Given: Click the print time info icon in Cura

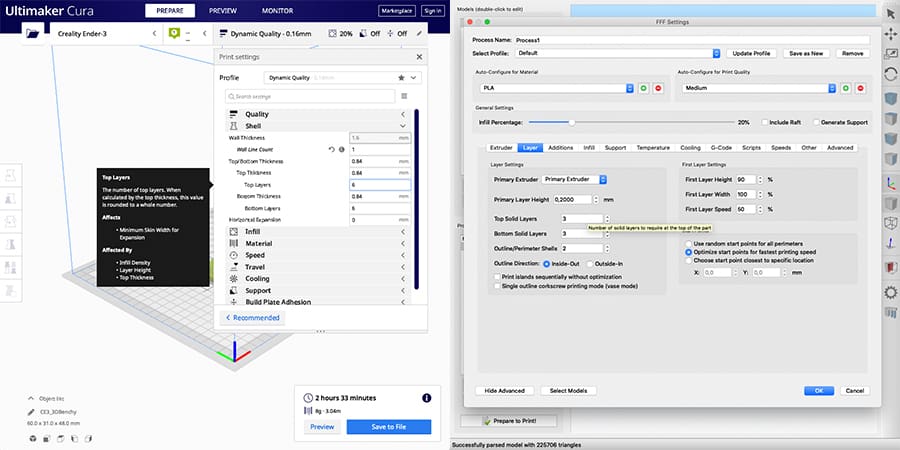Looking at the screenshot, I should [426, 398].
